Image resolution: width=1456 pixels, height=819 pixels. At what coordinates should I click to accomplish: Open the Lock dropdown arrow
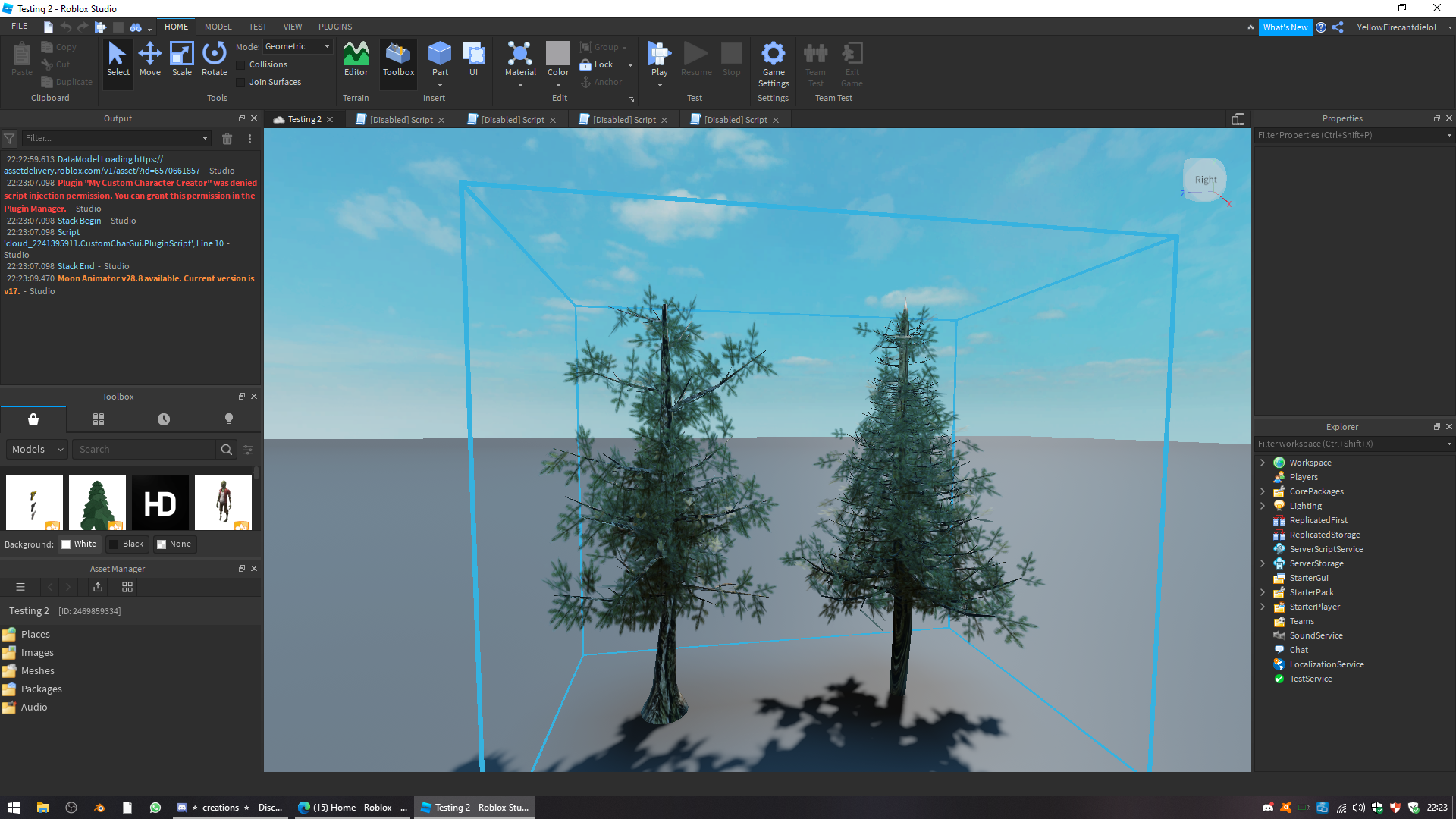[630, 65]
